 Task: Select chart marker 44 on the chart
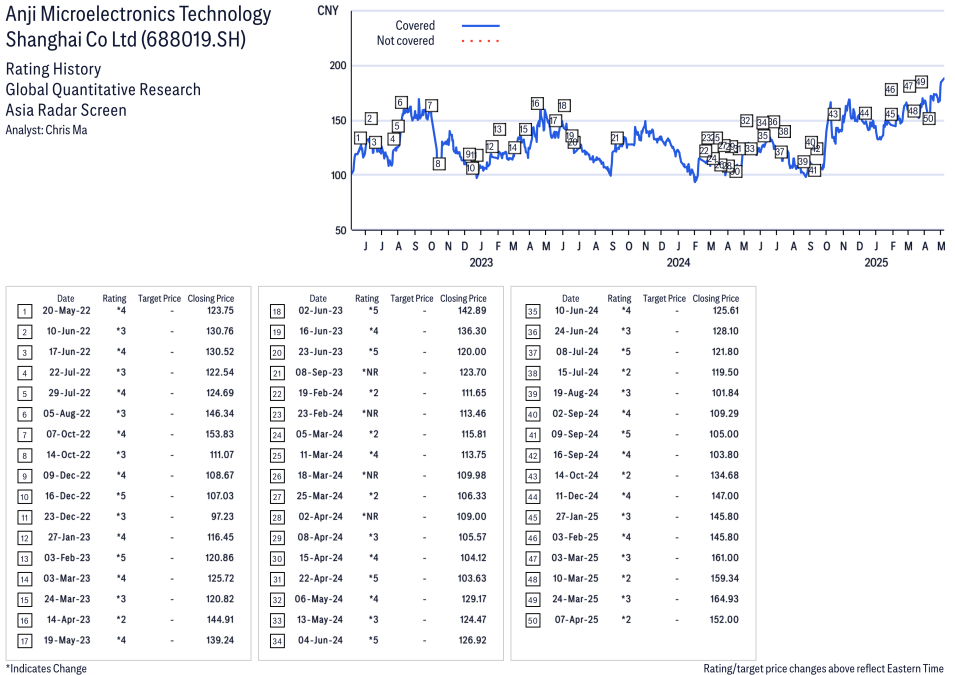864,113
